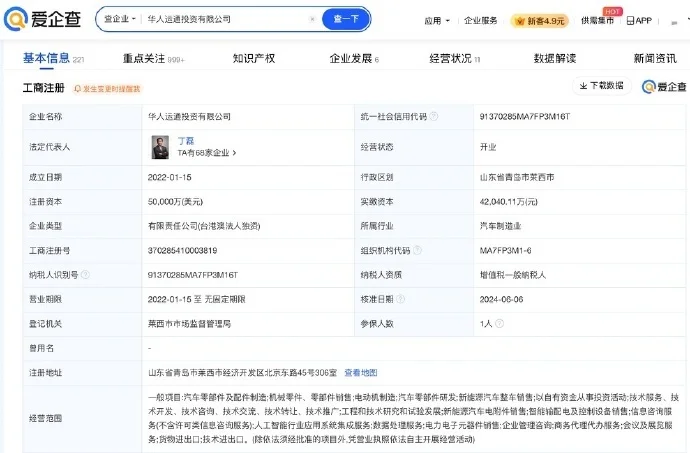Screen dimensions: 690x453
Task: Switch to the 经营状况 tab
Action: [455, 59]
